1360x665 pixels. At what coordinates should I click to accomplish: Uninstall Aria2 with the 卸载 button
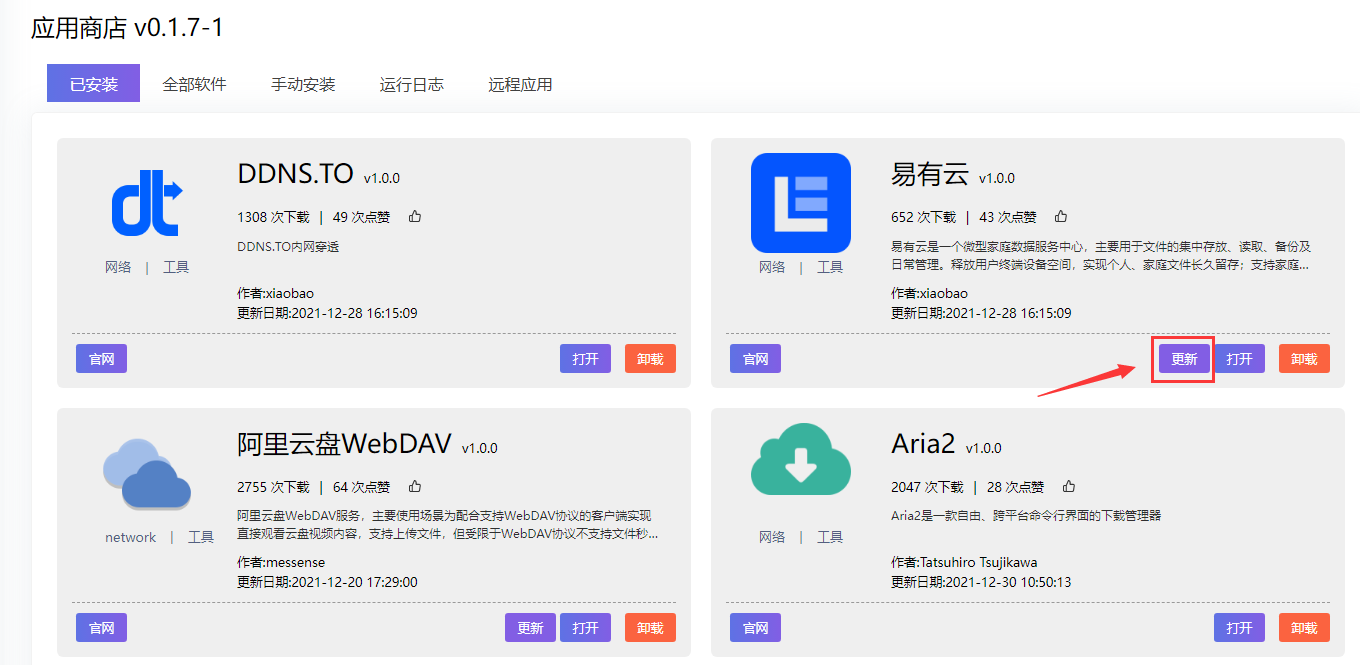point(1304,628)
